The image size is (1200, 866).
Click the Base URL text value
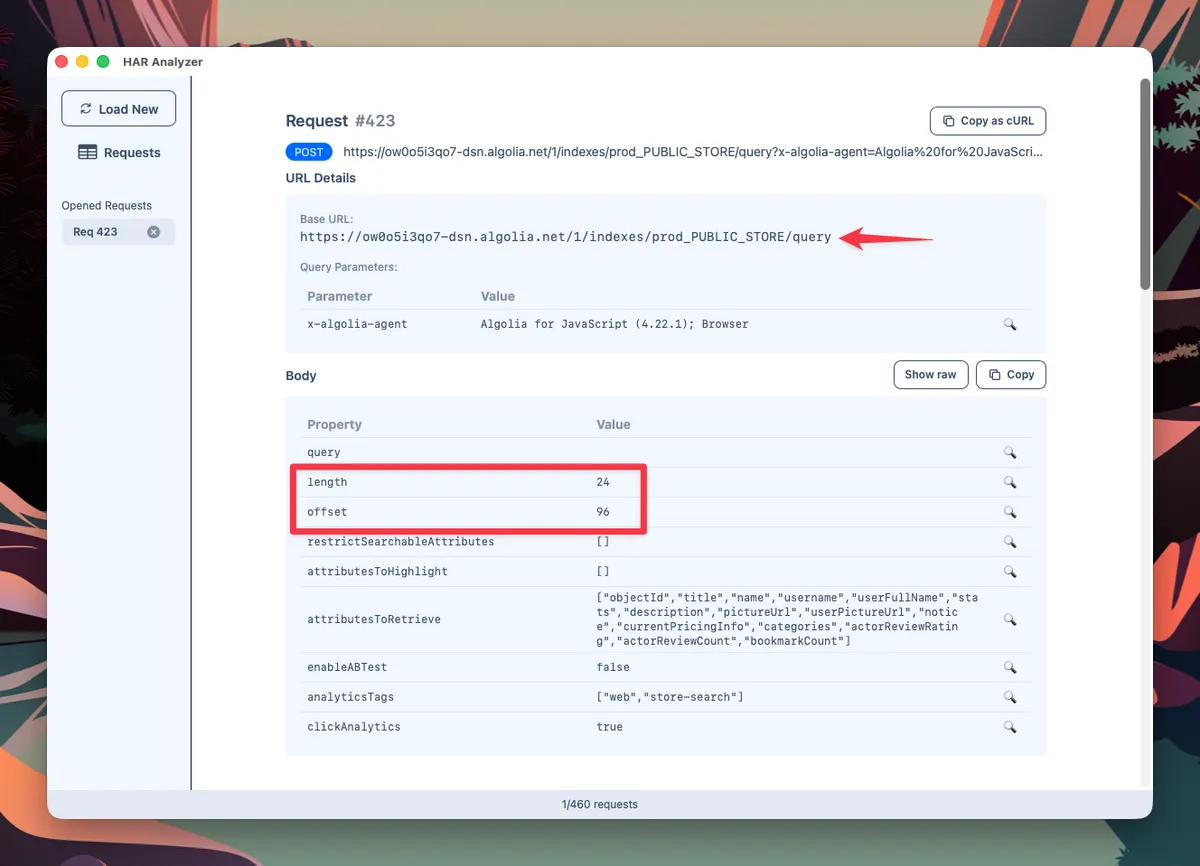pos(565,238)
